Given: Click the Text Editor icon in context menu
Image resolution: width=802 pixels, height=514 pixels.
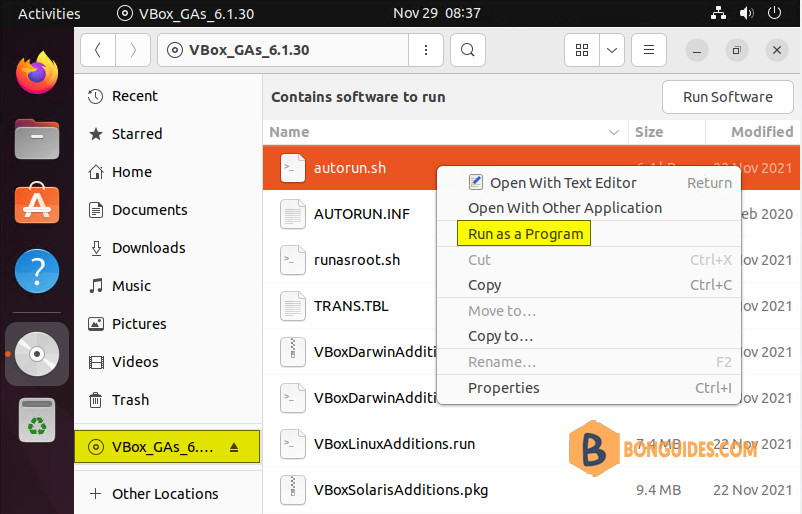Looking at the screenshot, I should pyautogui.click(x=476, y=182).
